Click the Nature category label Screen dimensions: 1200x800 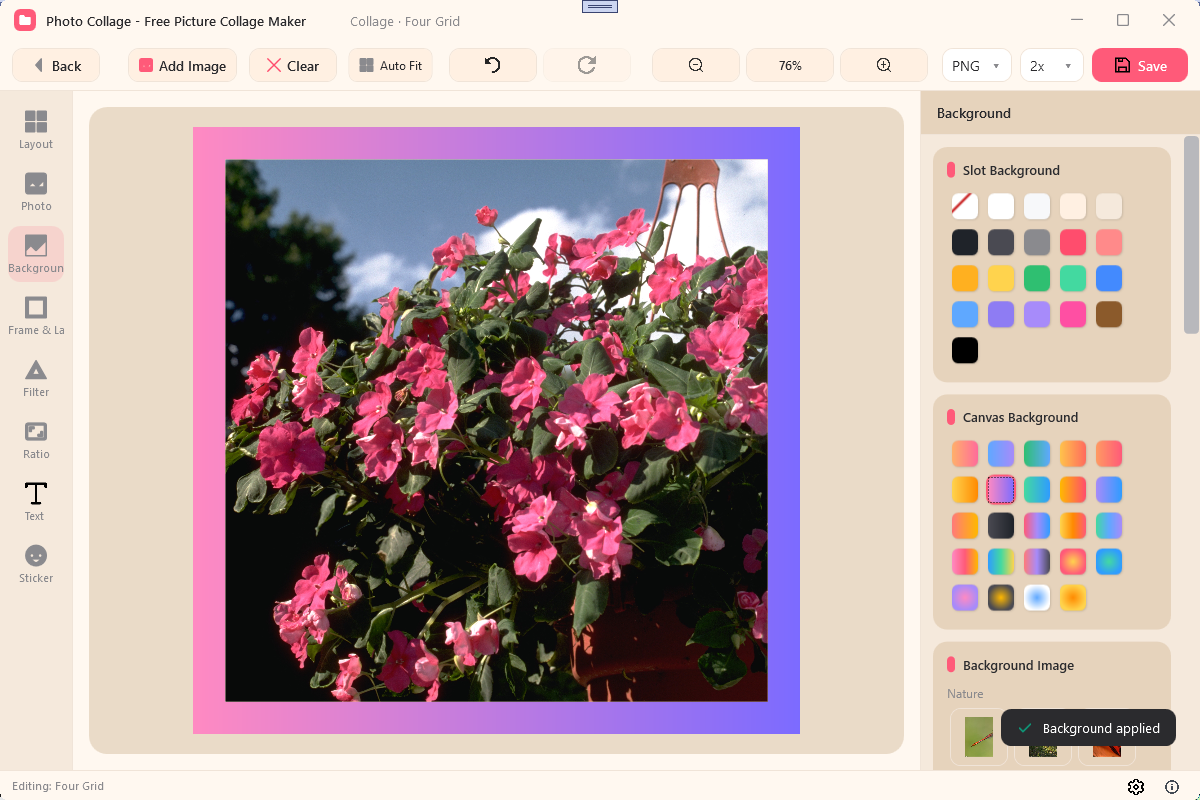(x=965, y=693)
